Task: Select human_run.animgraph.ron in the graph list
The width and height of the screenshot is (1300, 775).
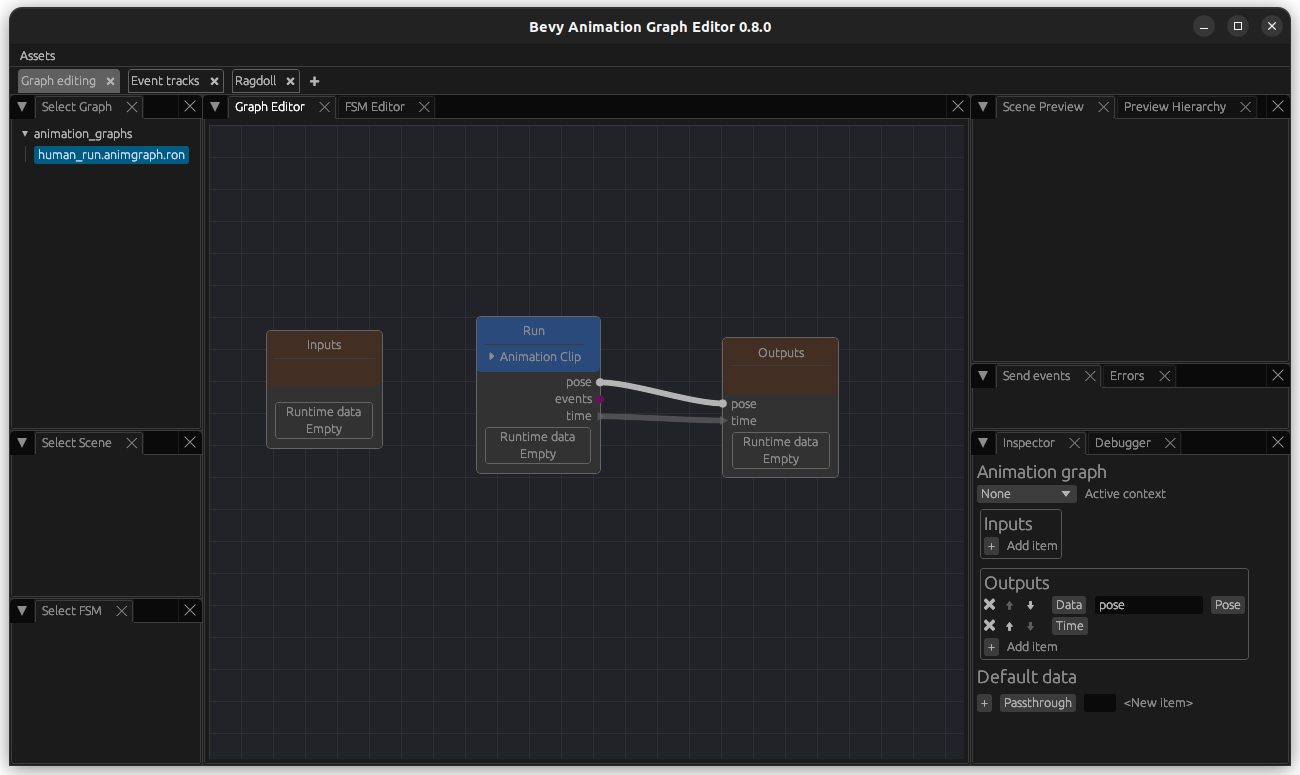Action: pos(111,155)
